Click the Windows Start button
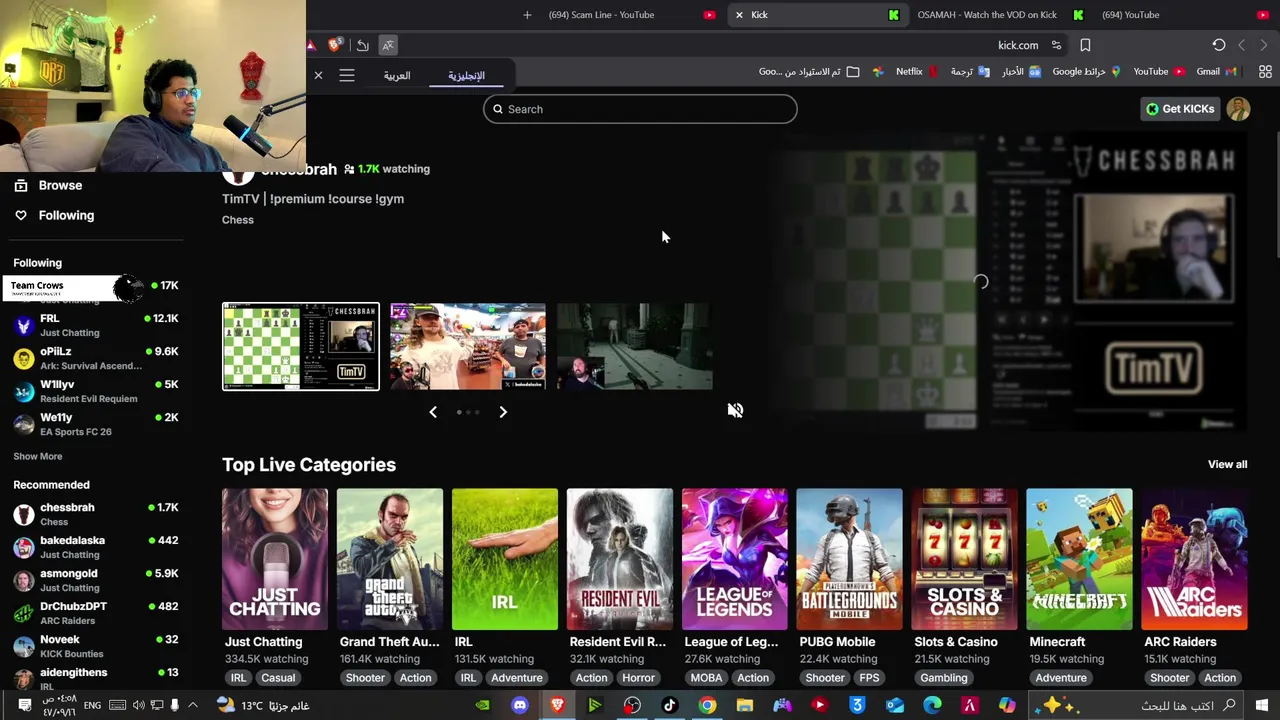This screenshot has height=720, width=1280. (x=1262, y=705)
